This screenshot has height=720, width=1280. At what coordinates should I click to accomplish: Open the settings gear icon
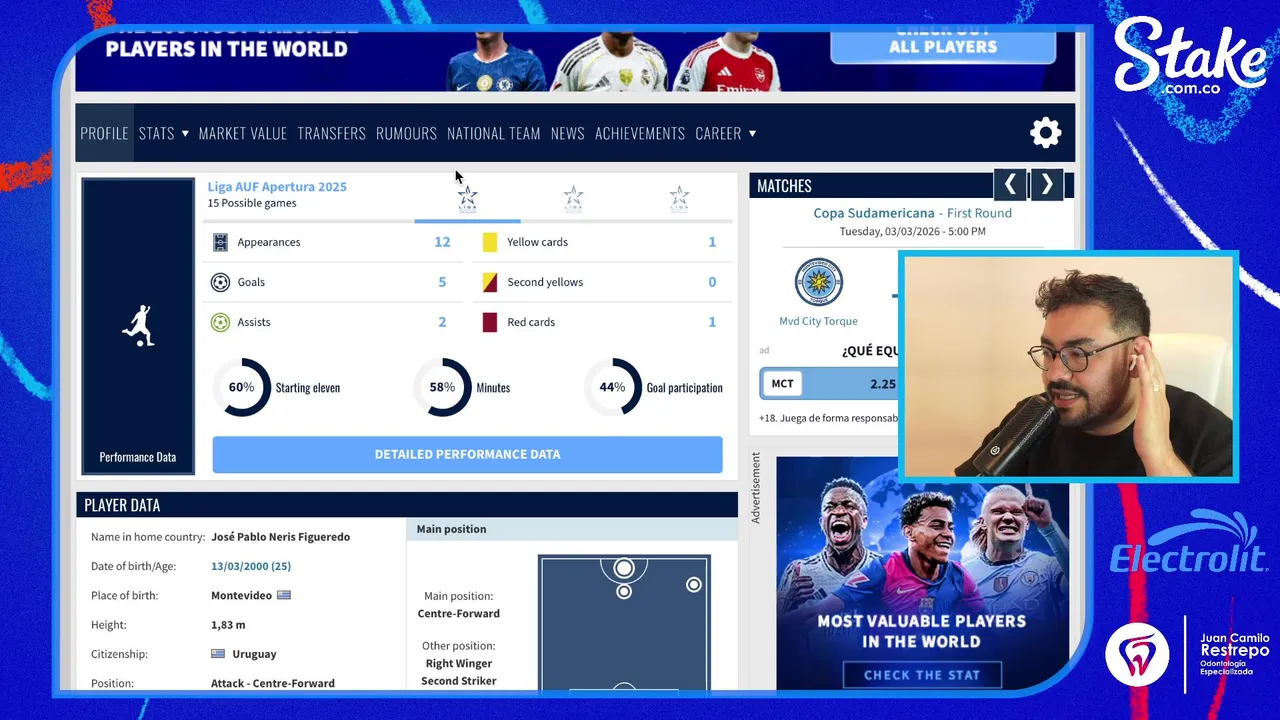click(1045, 133)
